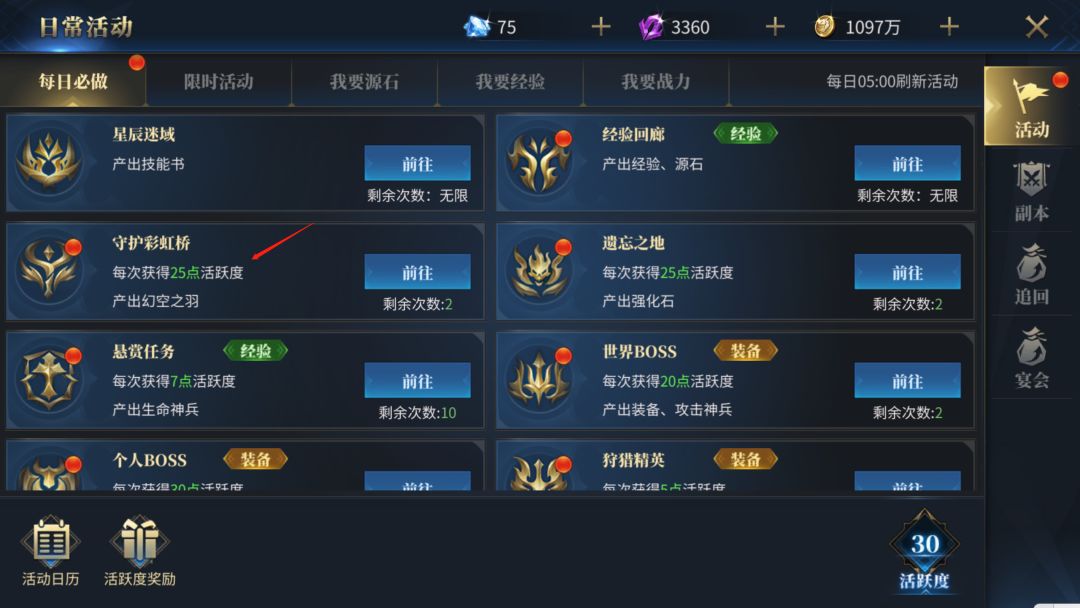Go to 守护彩虹桥 via 前往 button

417,272
